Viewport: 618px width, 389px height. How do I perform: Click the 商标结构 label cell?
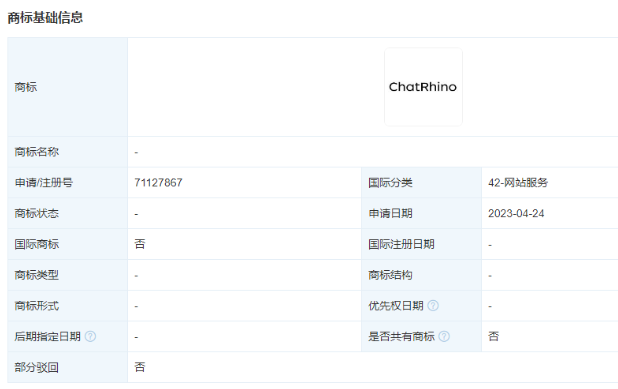pos(421,275)
